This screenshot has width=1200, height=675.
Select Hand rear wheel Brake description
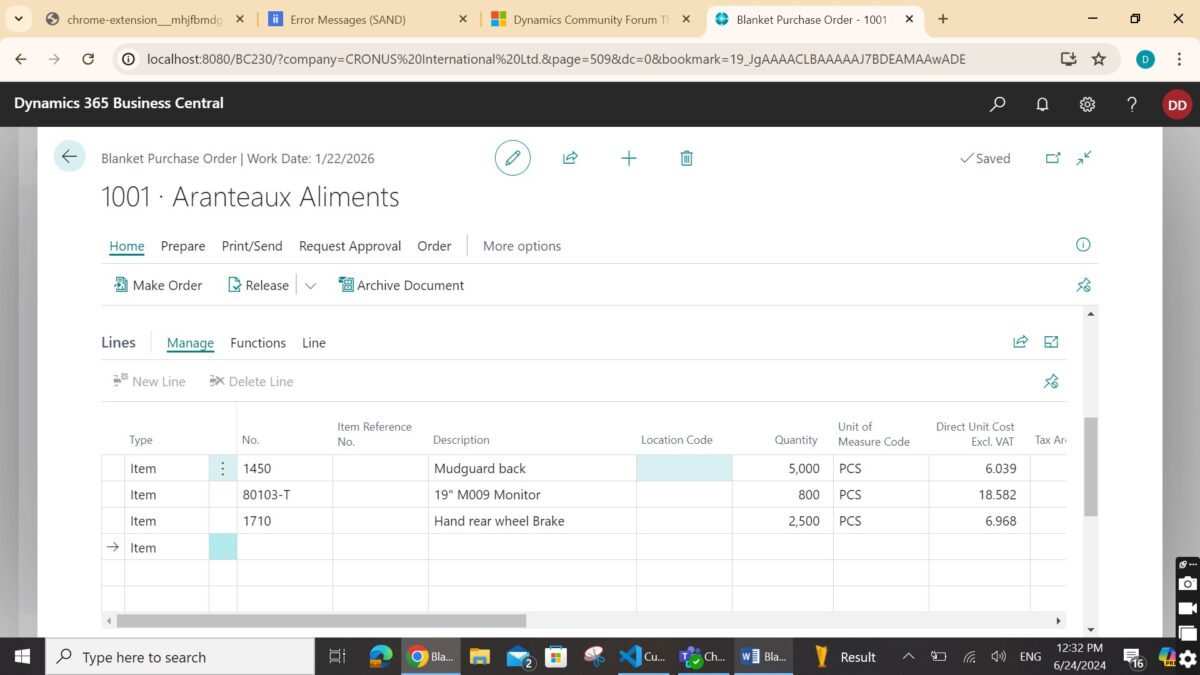tap(532, 521)
